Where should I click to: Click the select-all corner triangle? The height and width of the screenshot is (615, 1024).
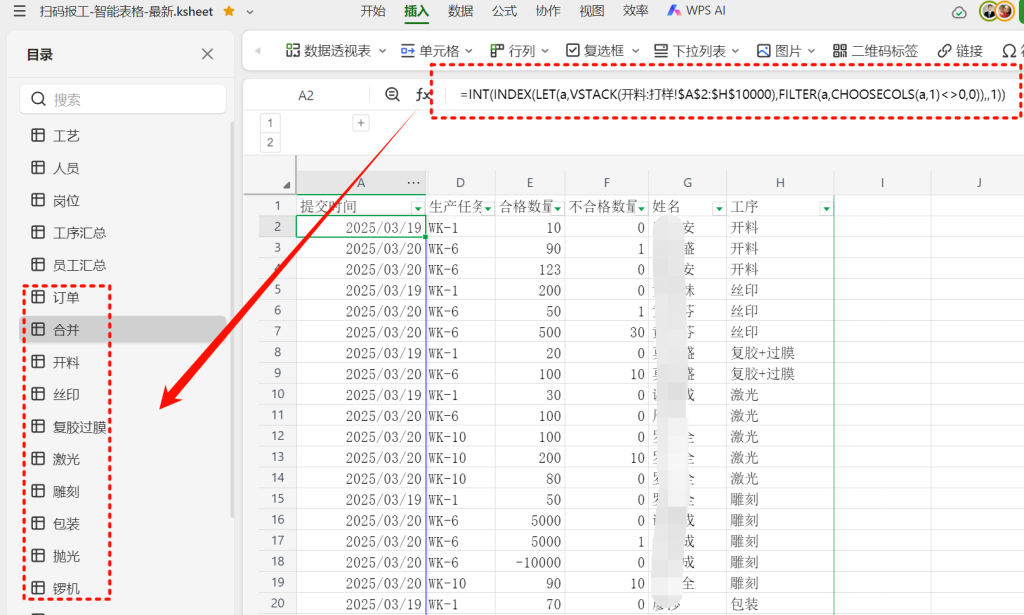286,184
